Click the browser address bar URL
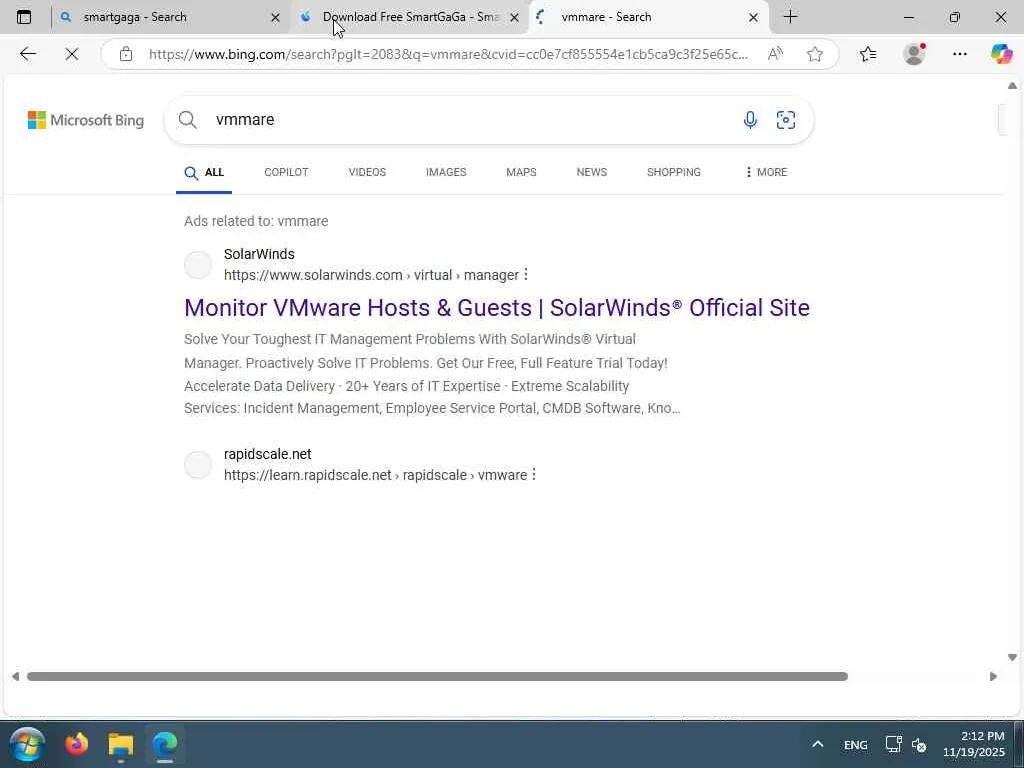The width and height of the screenshot is (1024, 768). [448, 54]
